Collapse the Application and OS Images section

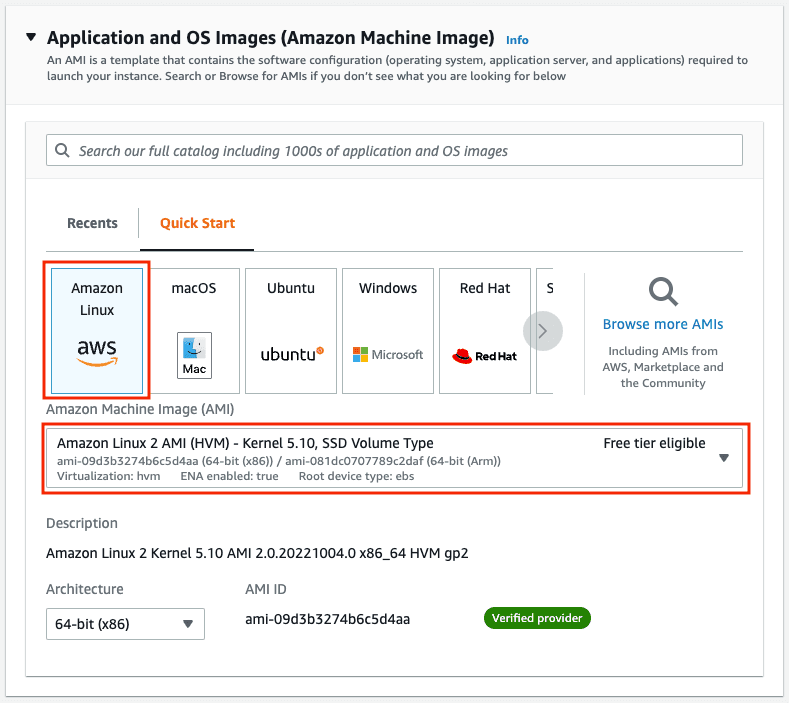tap(31, 37)
